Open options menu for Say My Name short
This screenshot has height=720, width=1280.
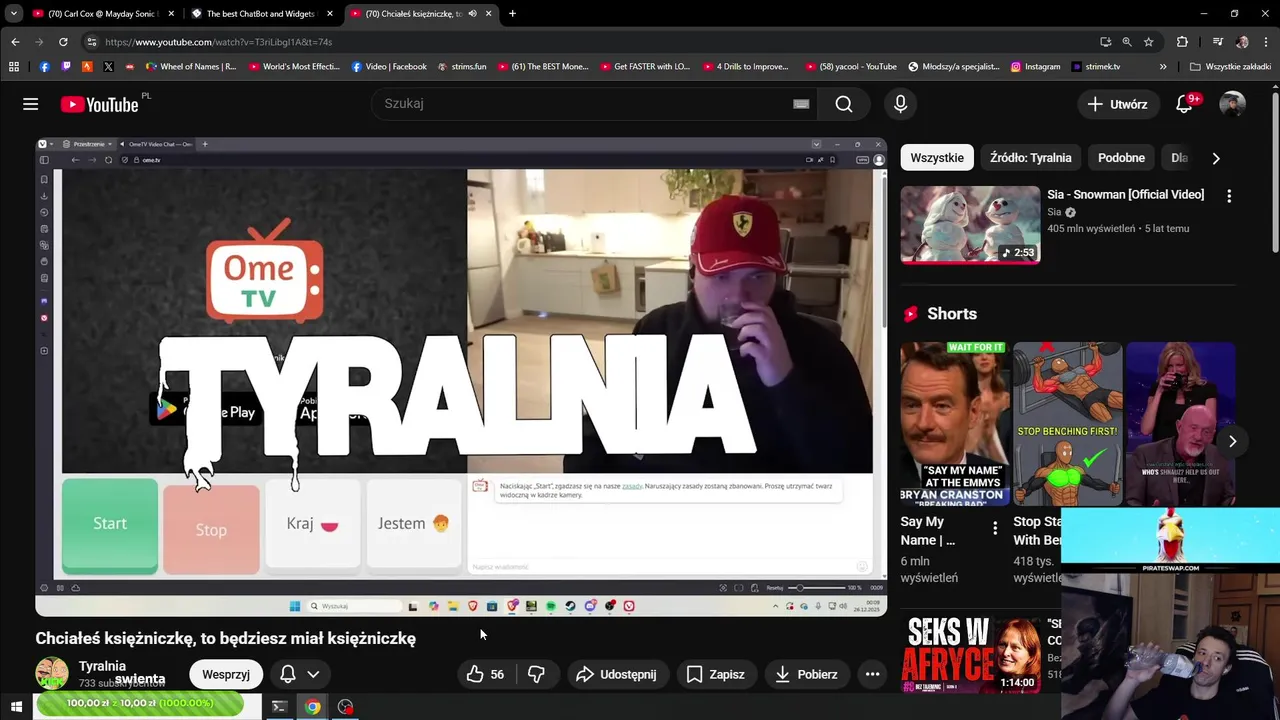[x=994, y=528]
